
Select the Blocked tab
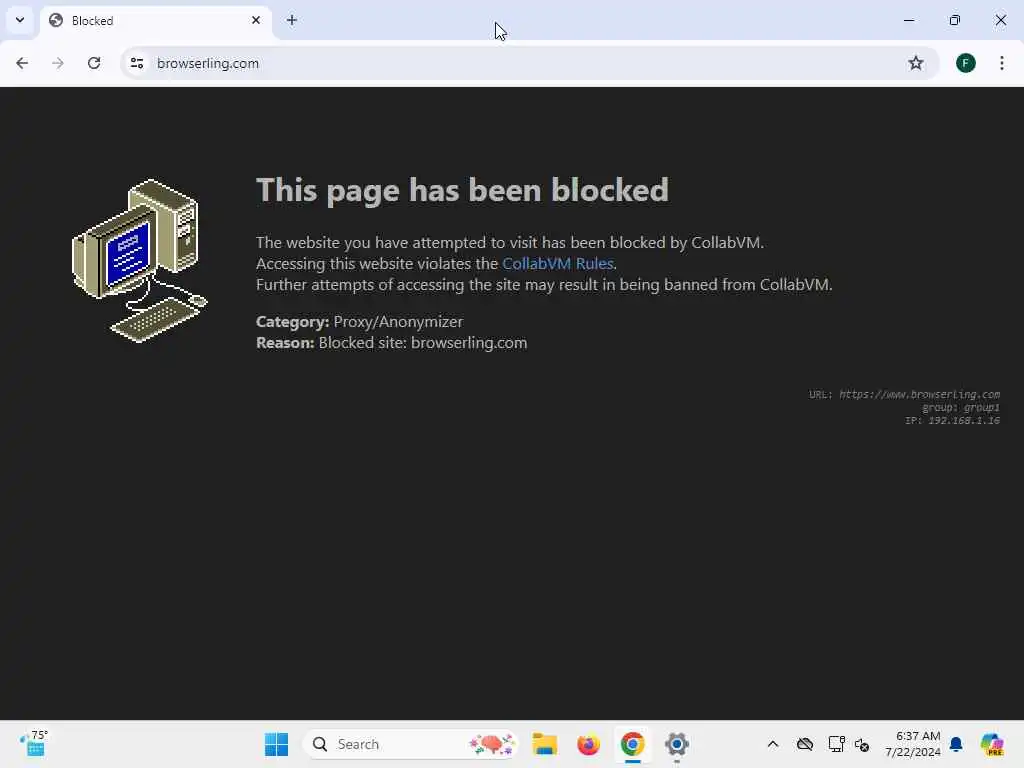click(155, 21)
